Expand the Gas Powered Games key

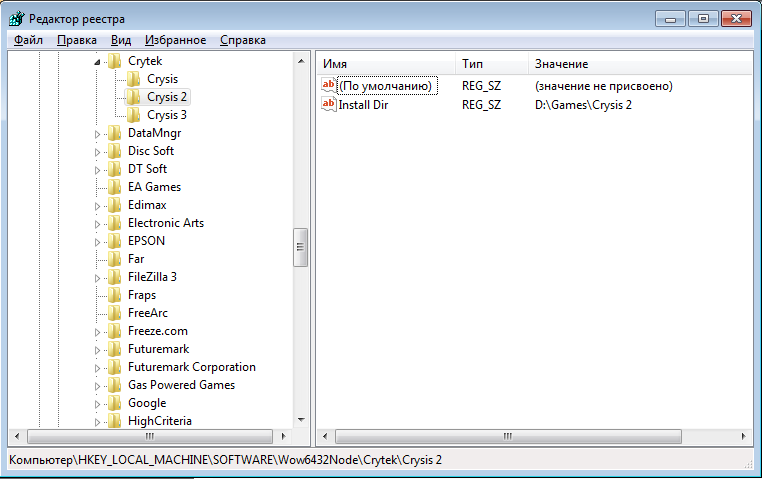point(97,386)
